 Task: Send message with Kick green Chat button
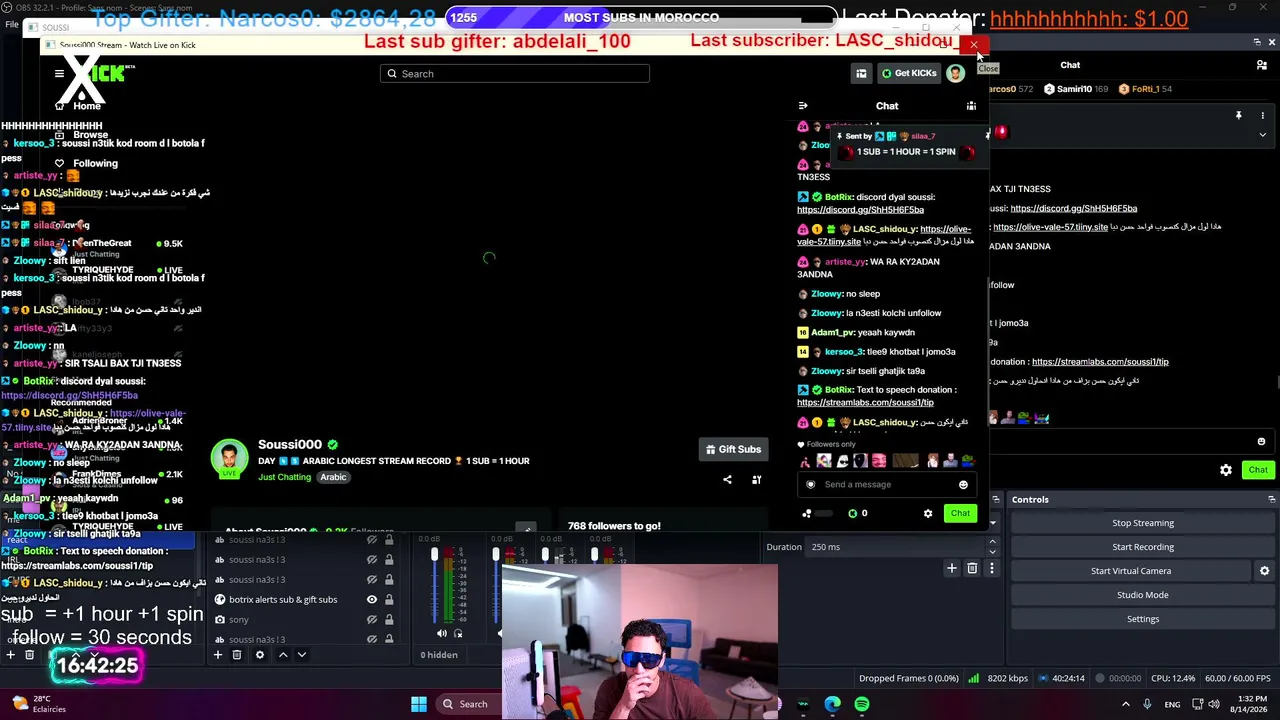960,513
